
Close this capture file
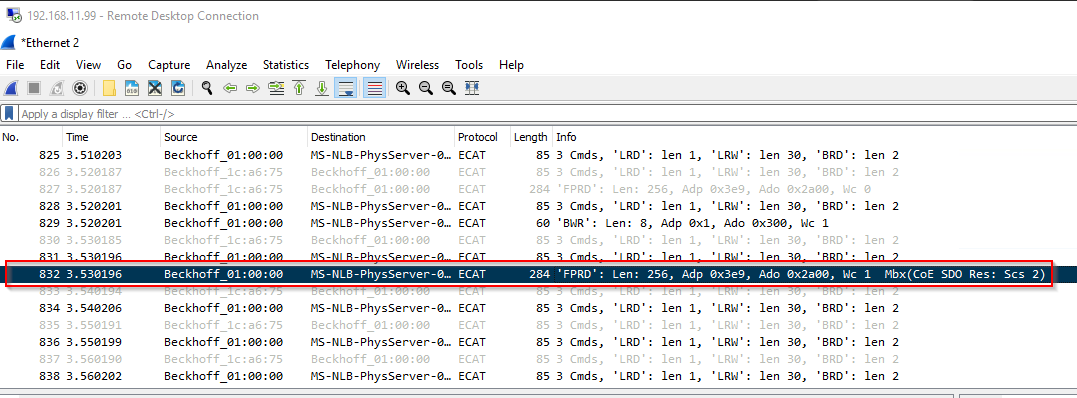click(155, 88)
